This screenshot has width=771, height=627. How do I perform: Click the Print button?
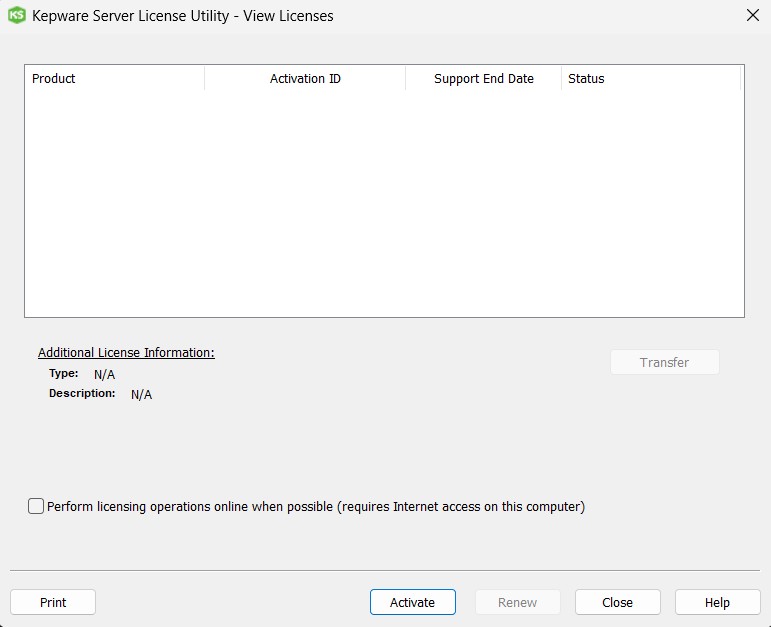[x=53, y=602]
